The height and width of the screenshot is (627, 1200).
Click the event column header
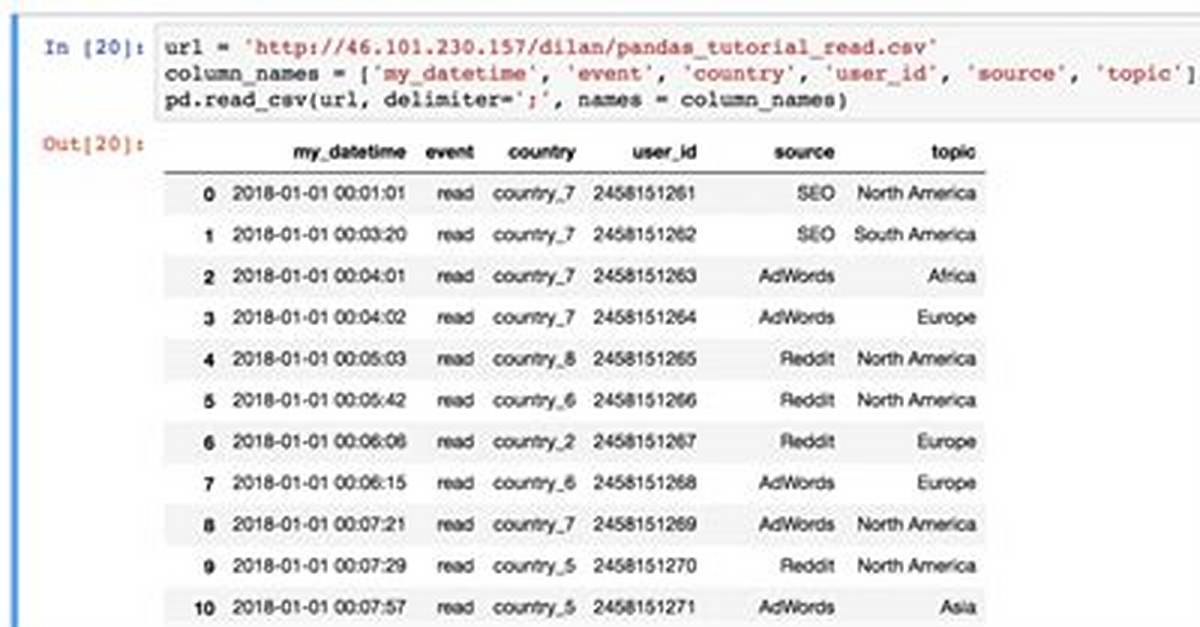[450, 153]
